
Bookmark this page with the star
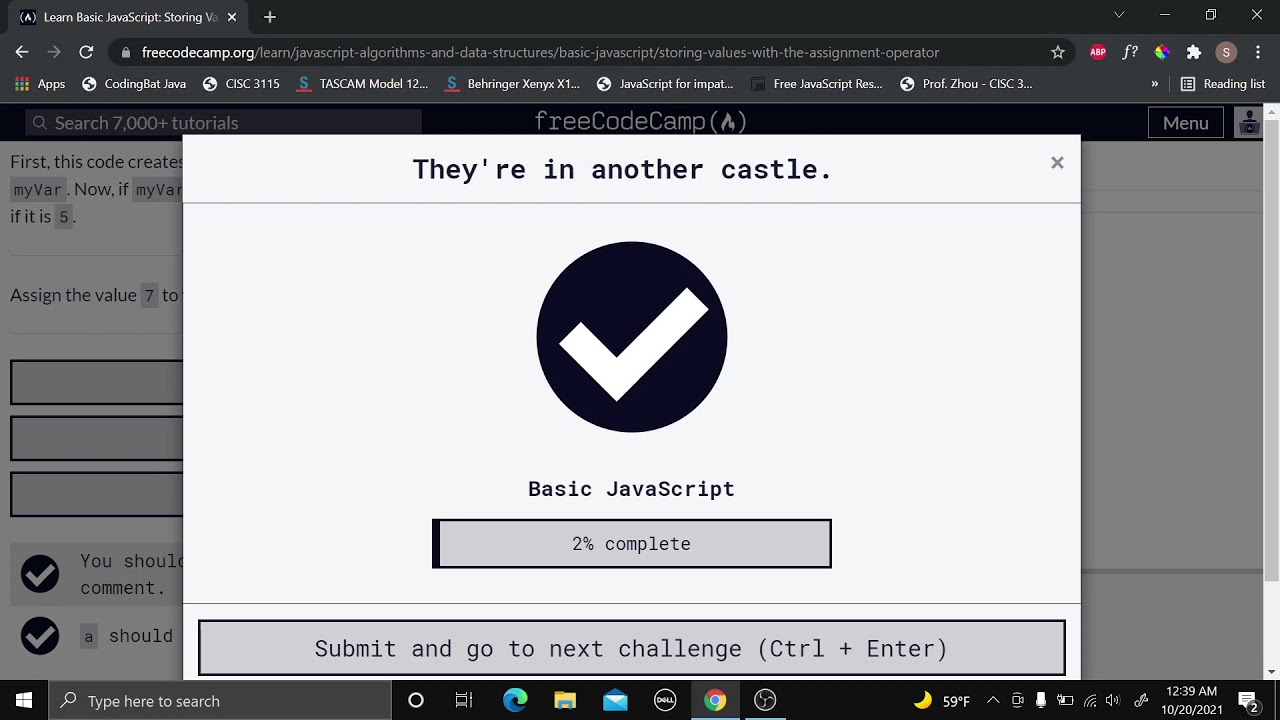[1058, 52]
